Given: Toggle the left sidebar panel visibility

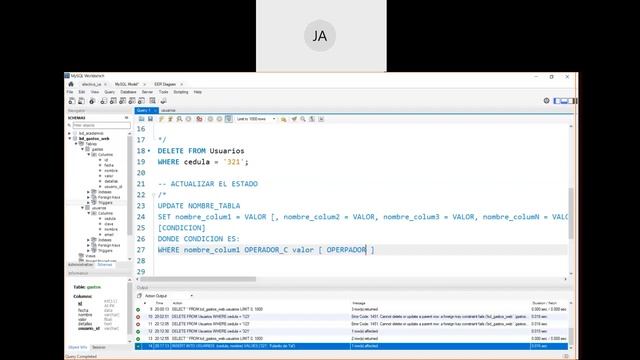Looking at the screenshot, I should [557, 101].
